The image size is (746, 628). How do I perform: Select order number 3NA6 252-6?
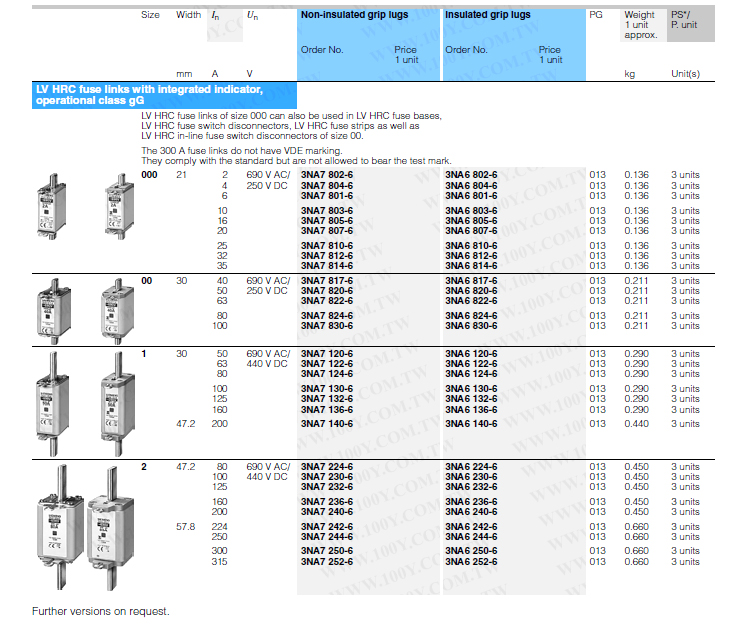pyautogui.click(x=471, y=562)
